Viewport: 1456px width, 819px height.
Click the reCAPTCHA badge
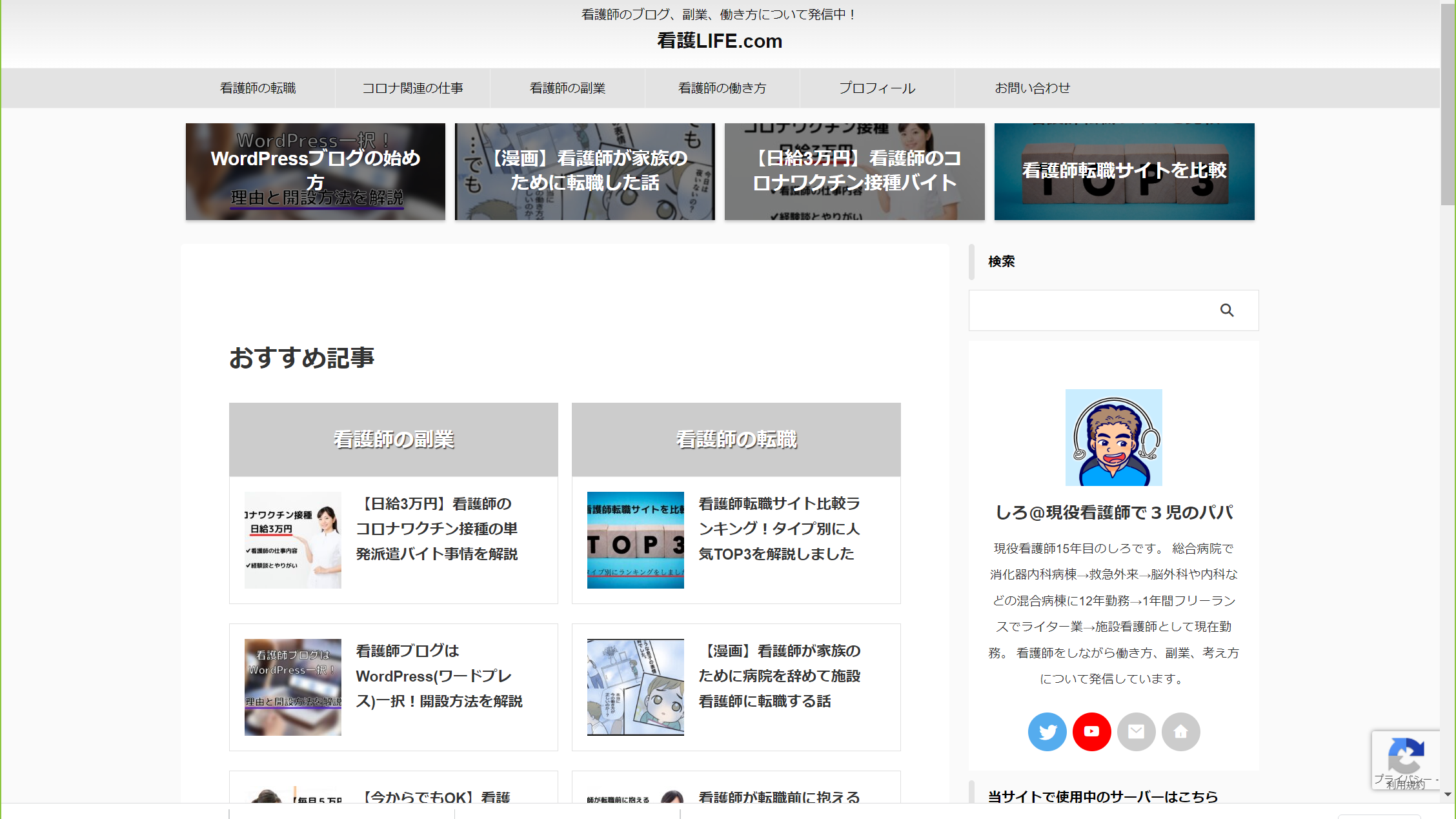1406,760
